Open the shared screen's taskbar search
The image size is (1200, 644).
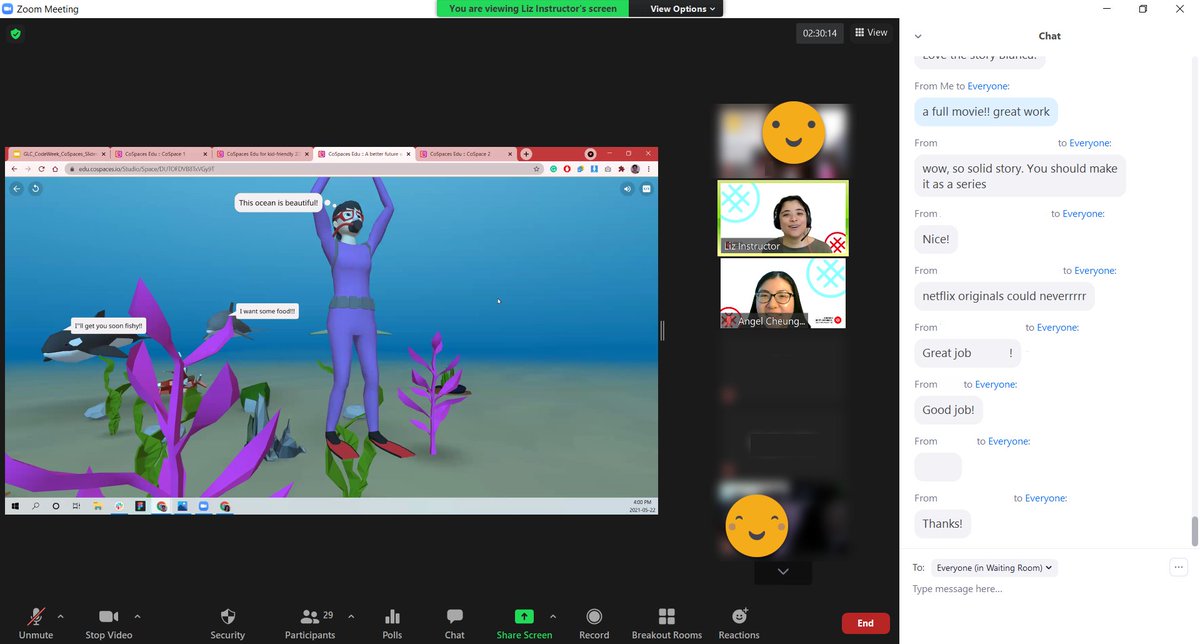click(x=36, y=506)
